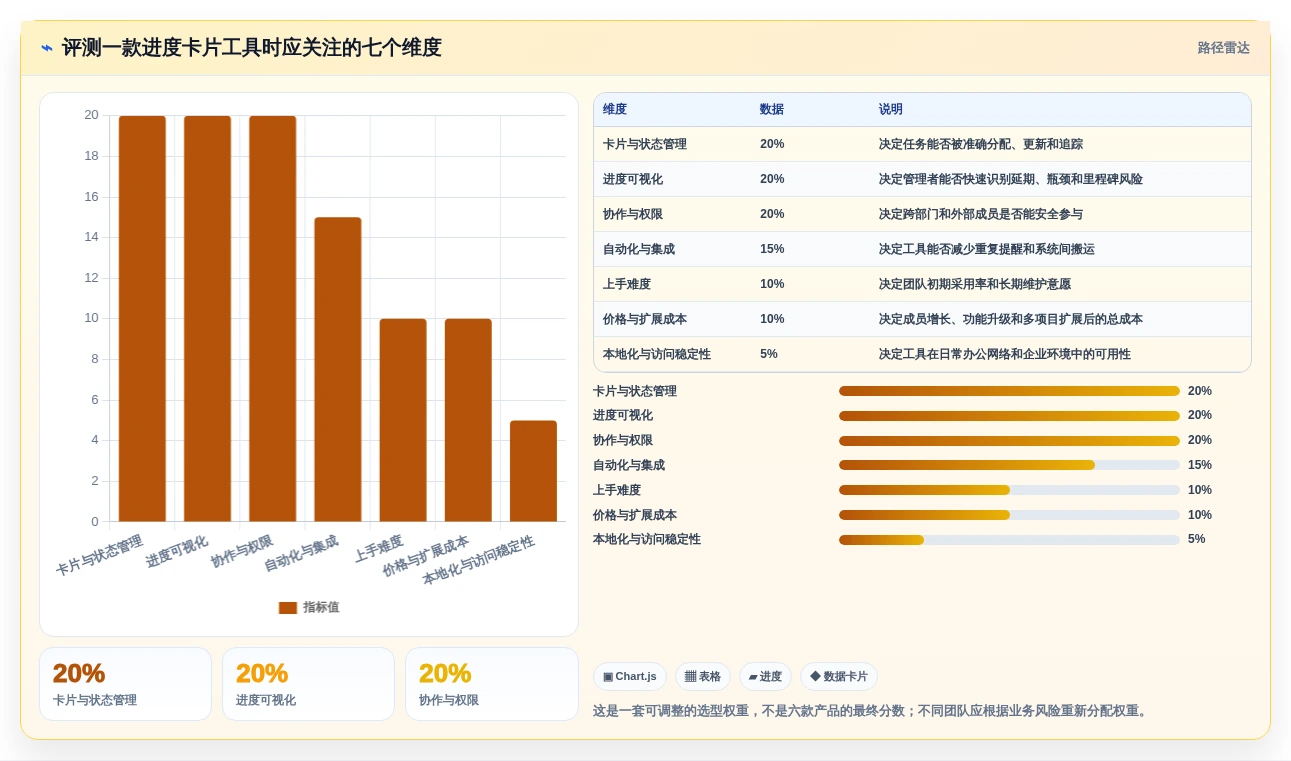Click the page title 评测一款进度卡片工具时应关注的七个维度
This screenshot has width=1291, height=761.
point(251,48)
